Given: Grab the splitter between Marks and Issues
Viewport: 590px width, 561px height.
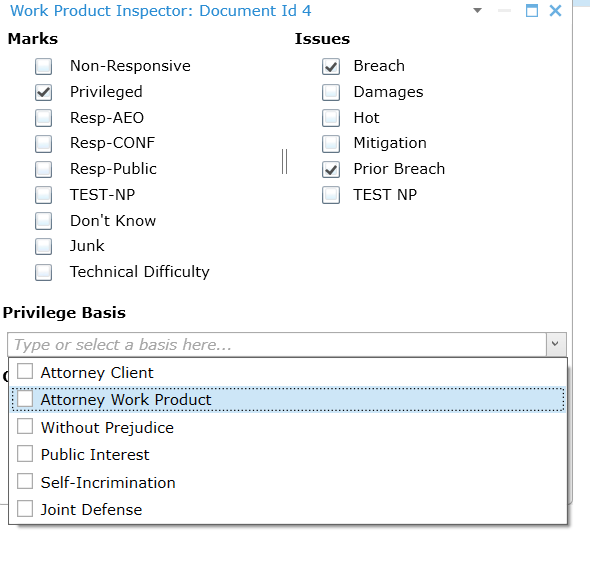Looking at the screenshot, I should click(x=284, y=162).
